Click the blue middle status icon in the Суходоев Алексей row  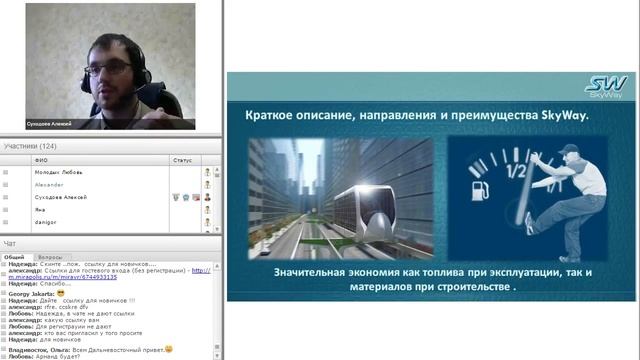tap(186, 197)
